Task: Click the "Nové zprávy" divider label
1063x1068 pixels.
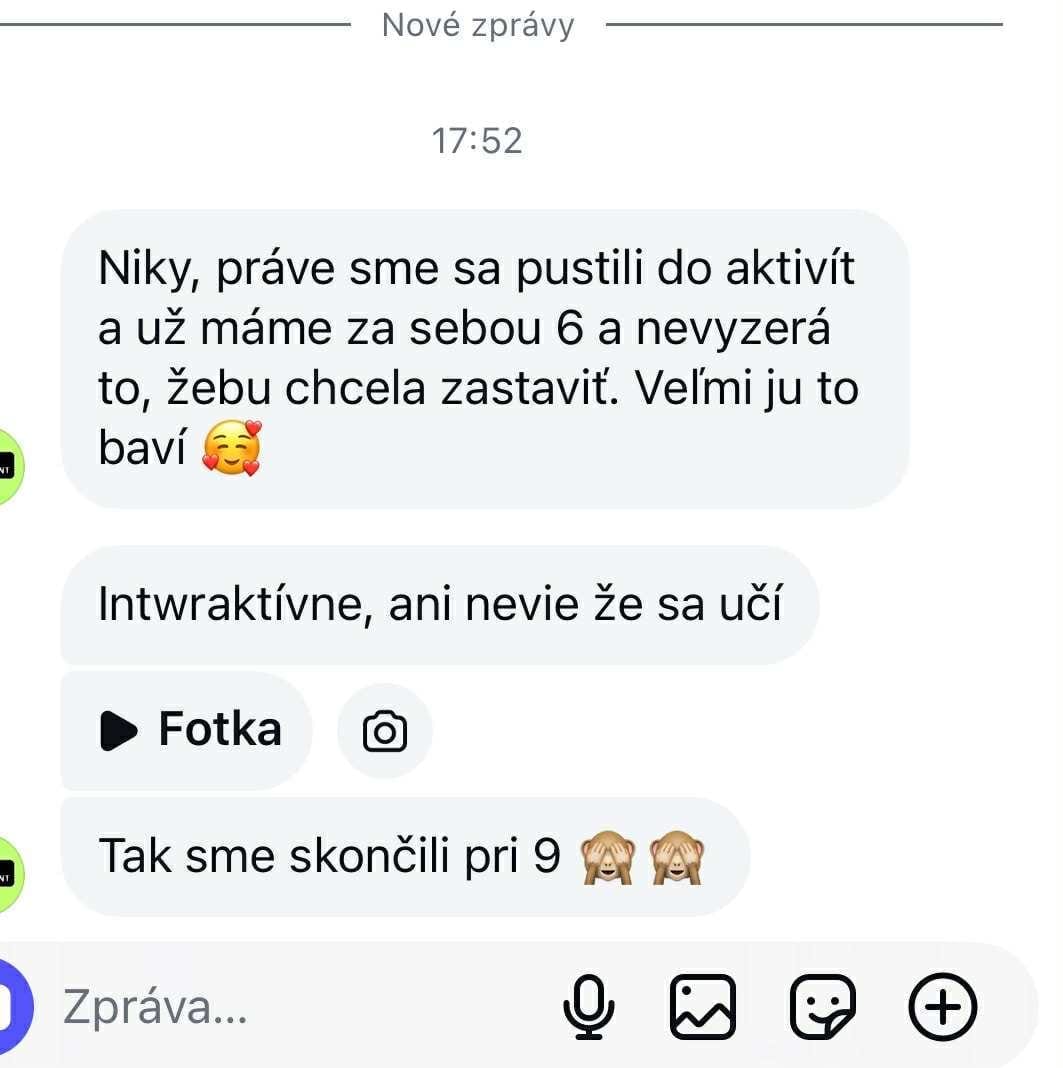Action: (x=478, y=26)
